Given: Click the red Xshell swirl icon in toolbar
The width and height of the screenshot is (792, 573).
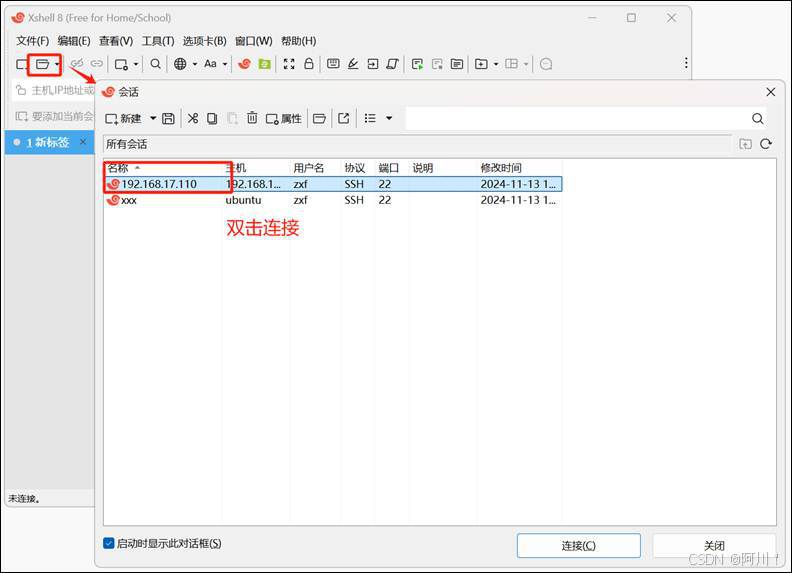Looking at the screenshot, I should pyautogui.click(x=244, y=64).
